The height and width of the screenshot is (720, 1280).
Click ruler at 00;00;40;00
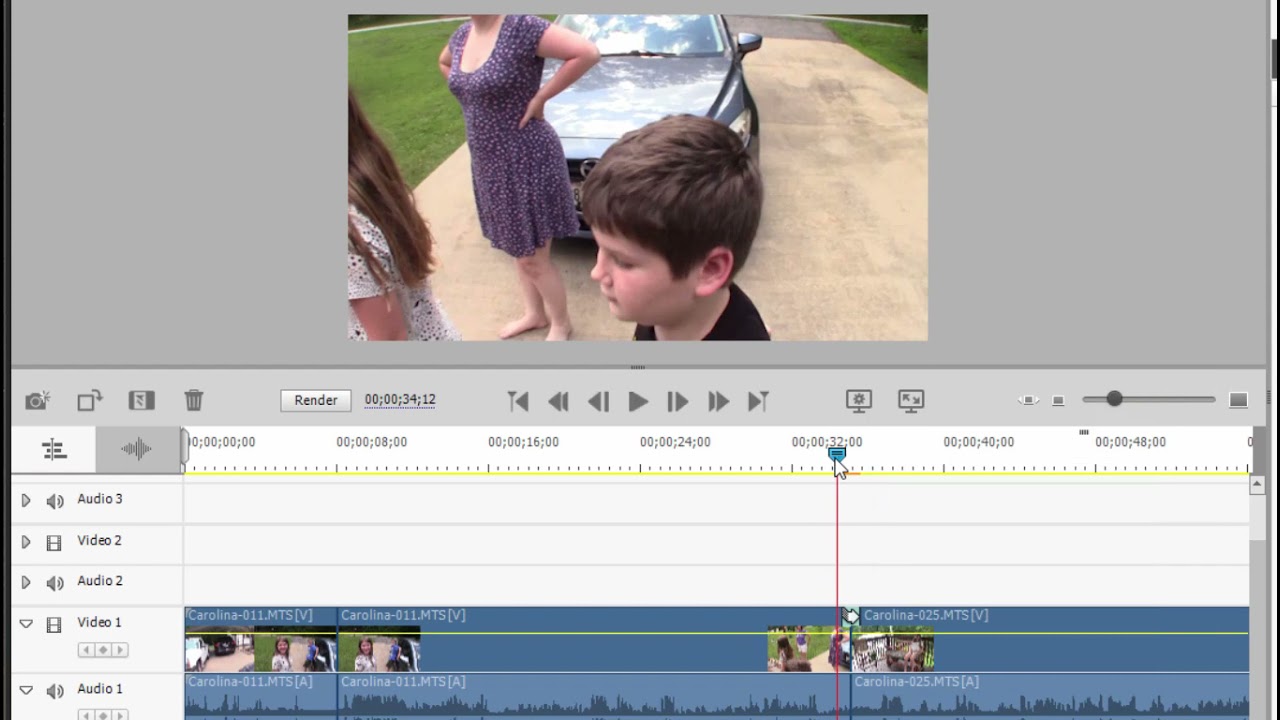tap(978, 442)
